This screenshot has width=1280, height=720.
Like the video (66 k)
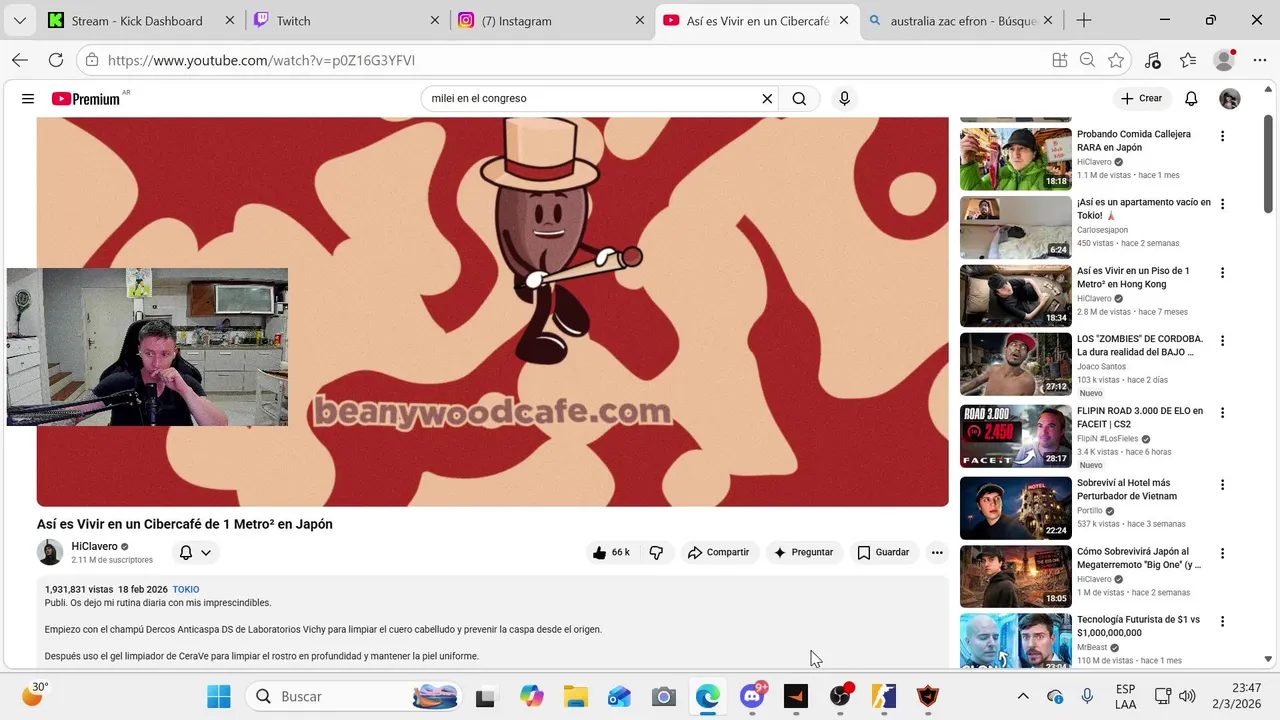pos(611,552)
